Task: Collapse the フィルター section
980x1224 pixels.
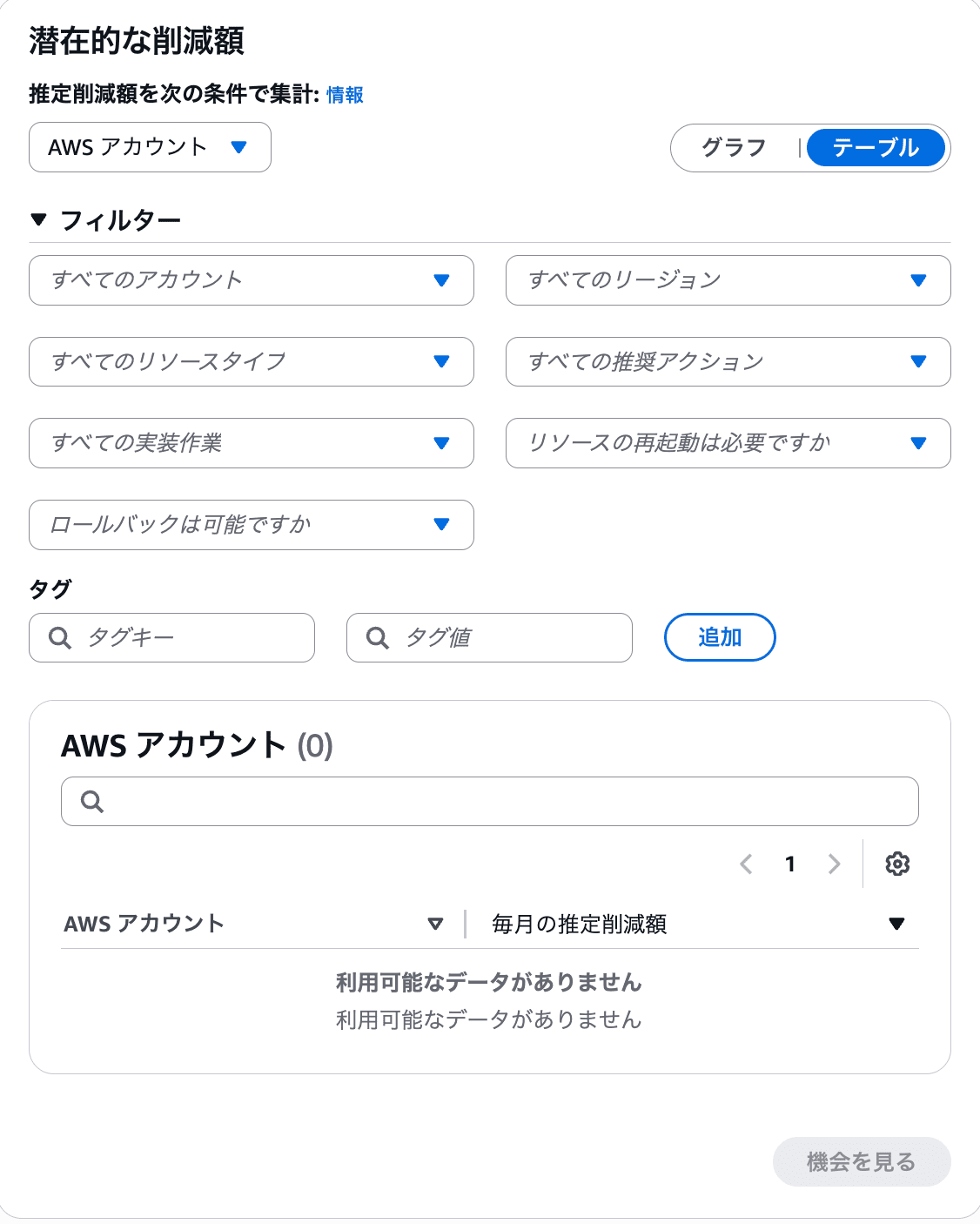Action: point(38,220)
